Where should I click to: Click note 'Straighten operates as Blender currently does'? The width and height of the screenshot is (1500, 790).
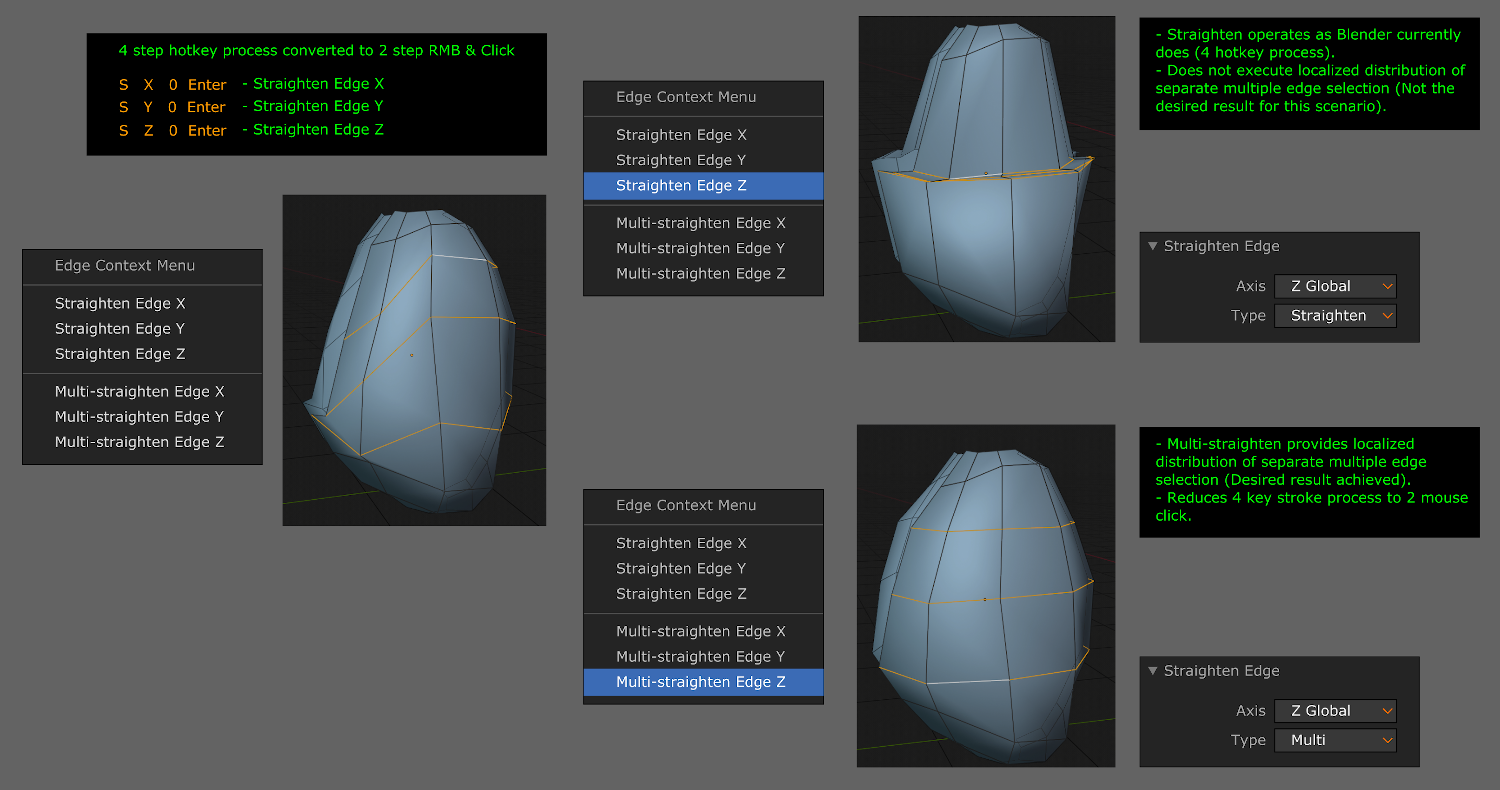(1308, 43)
